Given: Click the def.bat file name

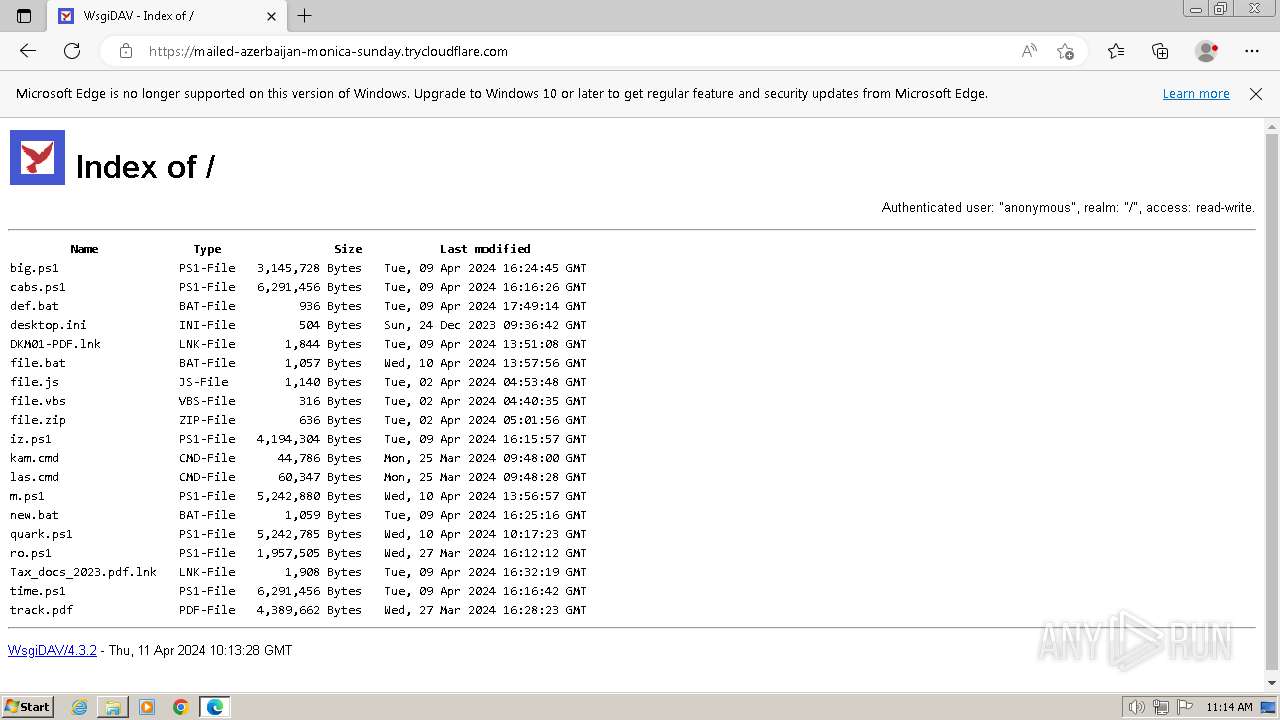Looking at the screenshot, I should click(x=34, y=306).
